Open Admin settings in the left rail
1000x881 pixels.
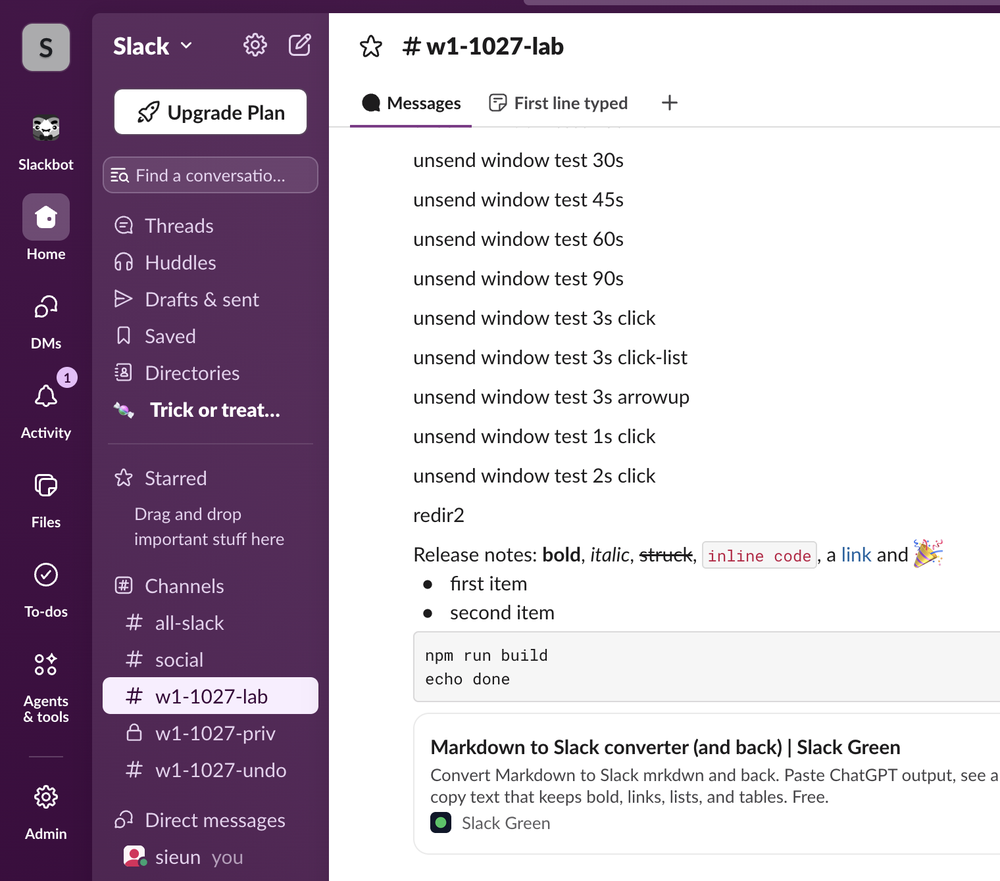click(46, 812)
